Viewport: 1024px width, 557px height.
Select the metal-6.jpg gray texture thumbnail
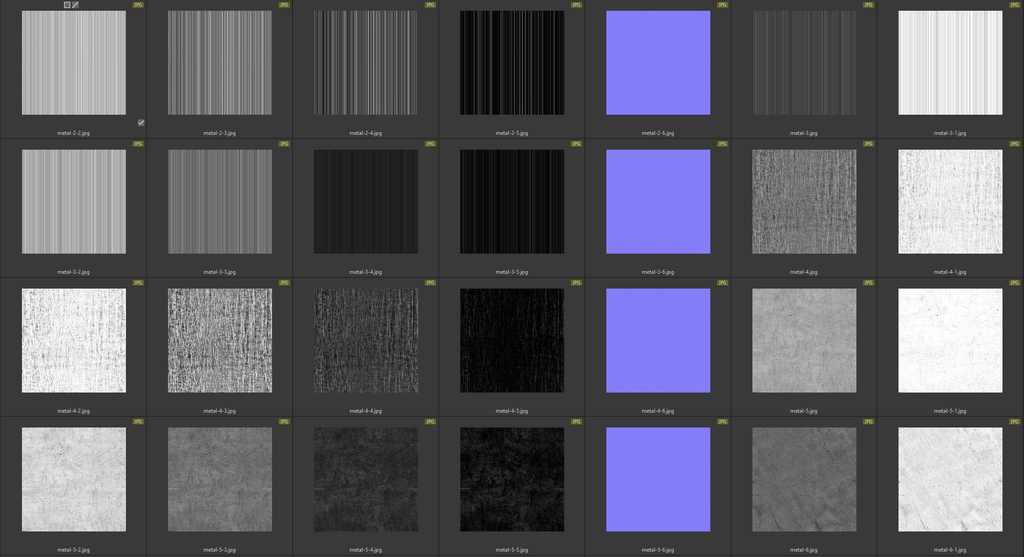[804, 480]
